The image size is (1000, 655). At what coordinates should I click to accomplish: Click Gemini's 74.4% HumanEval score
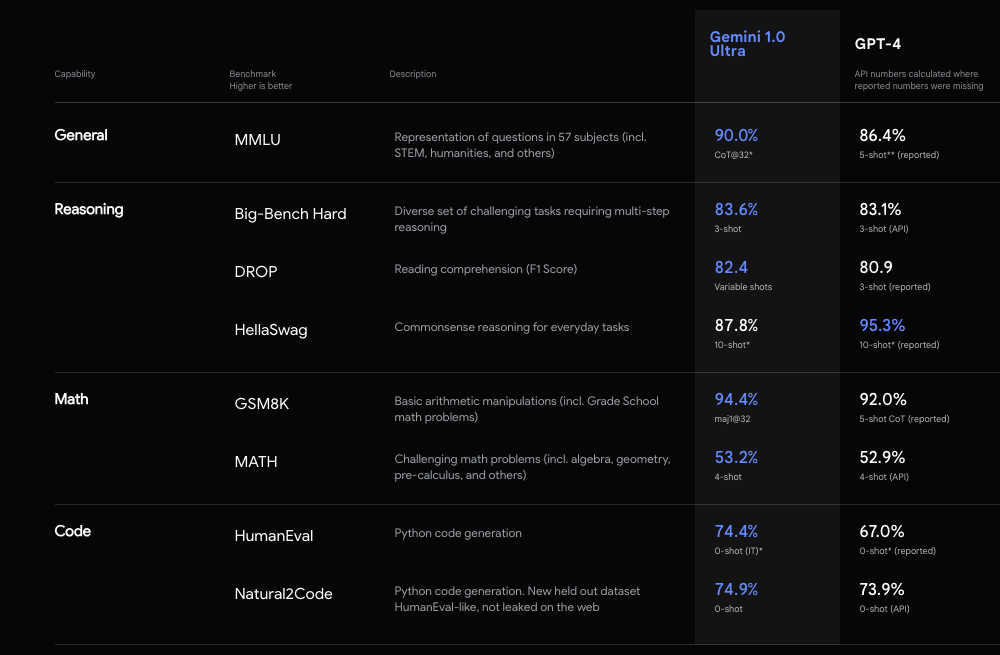click(x=736, y=531)
